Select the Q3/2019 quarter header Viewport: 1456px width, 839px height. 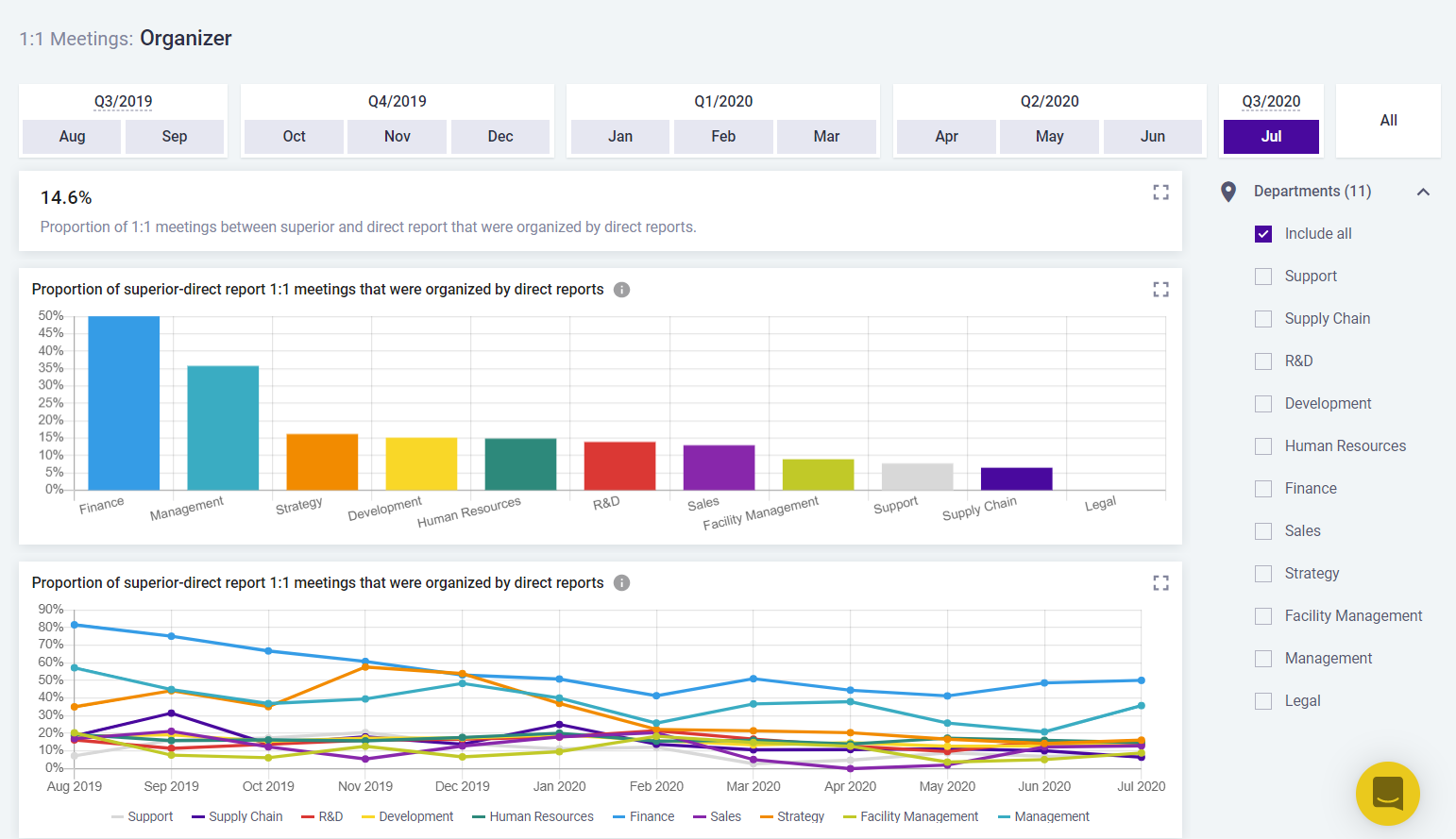pyautogui.click(x=123, y=101)
